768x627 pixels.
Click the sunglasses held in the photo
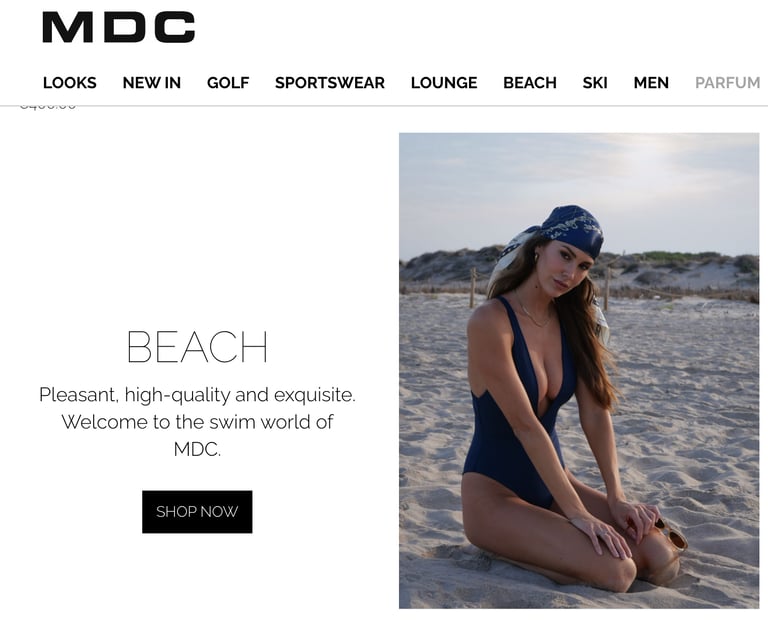click(672, 534)
